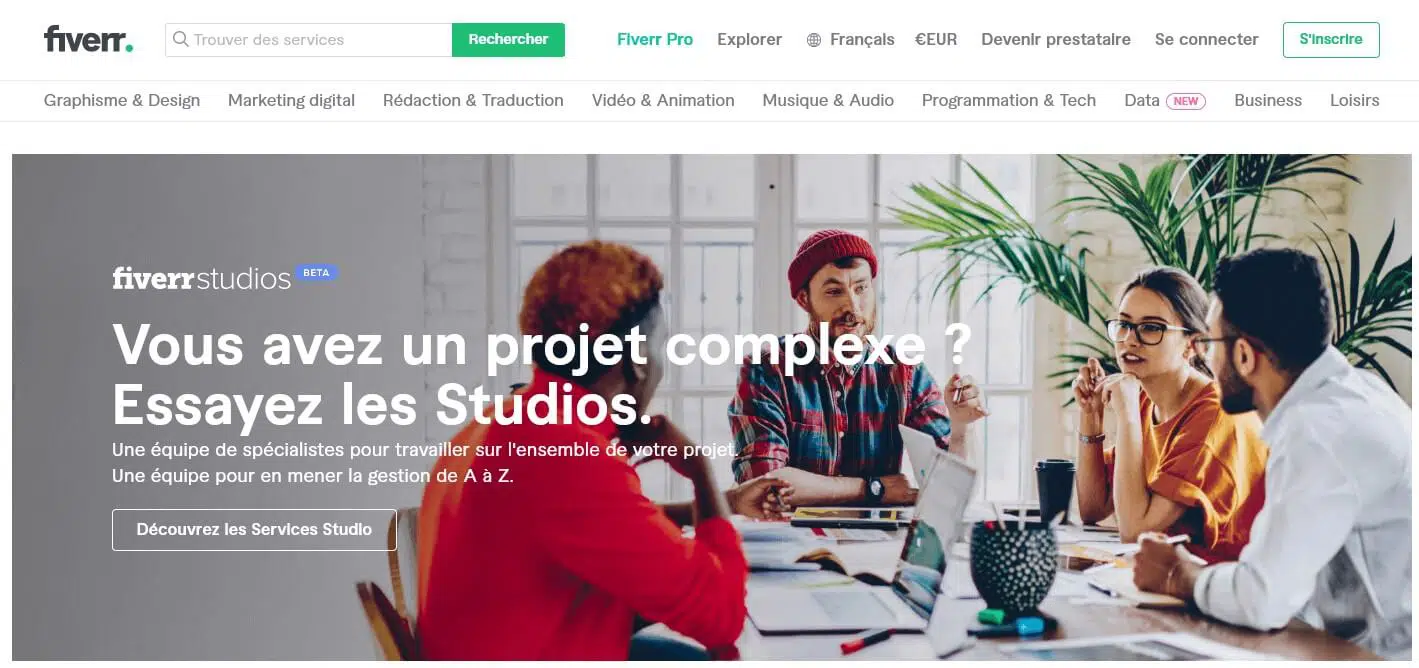The image size is (1419, 668).
Task: Click the Fiverr logo
Action: point(88,39)
